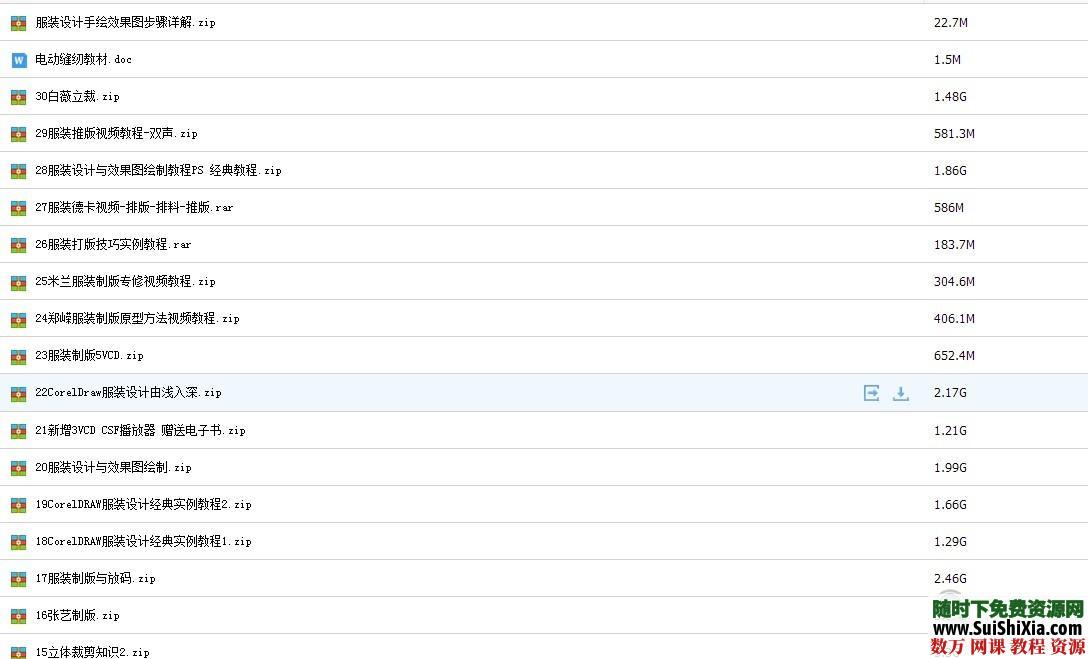1088x659 pixels.
Task: Click the download icon on the 22CorelDraw row
Action: [900, 393]
